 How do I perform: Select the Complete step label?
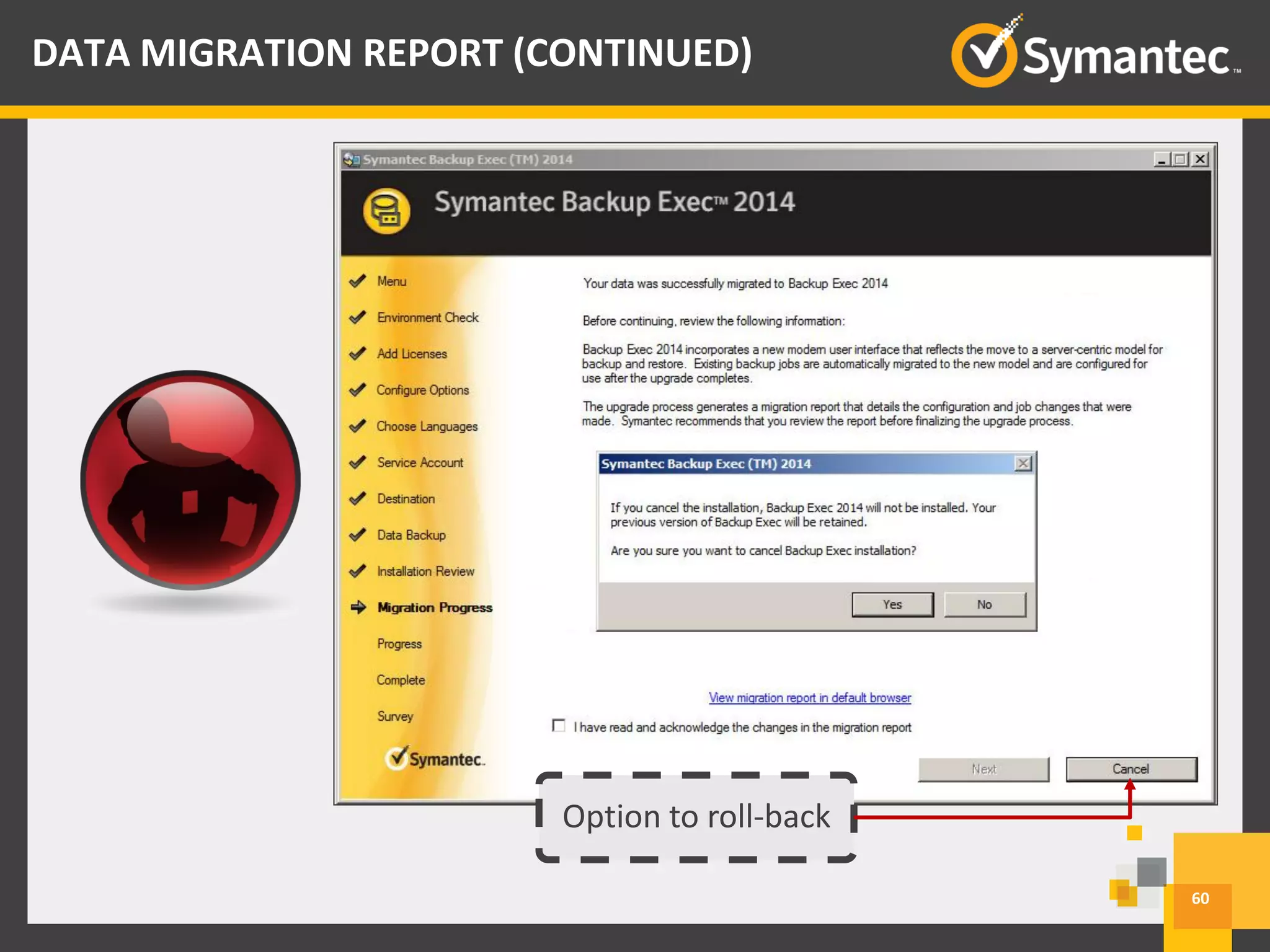point(401,680)
